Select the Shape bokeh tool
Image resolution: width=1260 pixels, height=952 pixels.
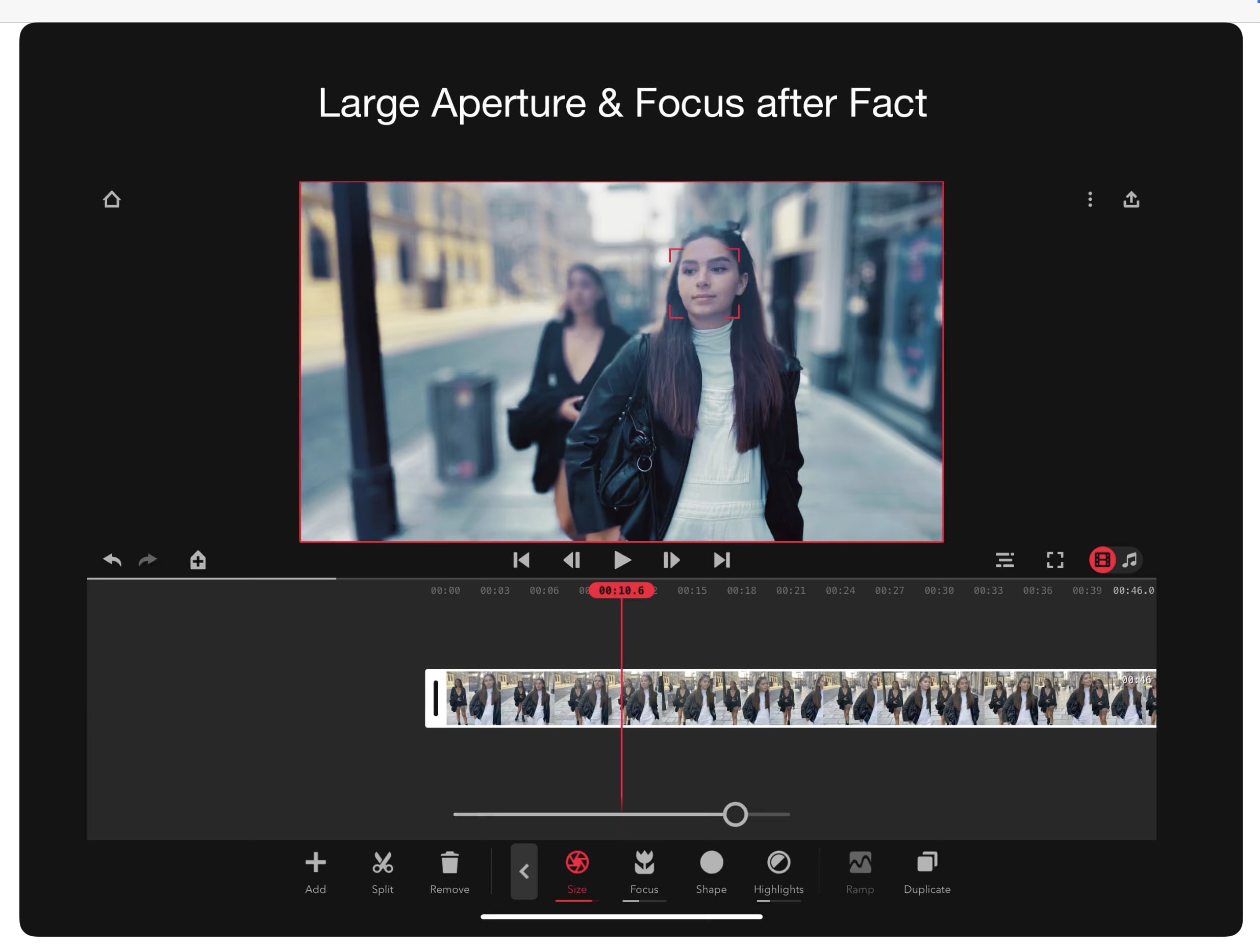(711, 863)
